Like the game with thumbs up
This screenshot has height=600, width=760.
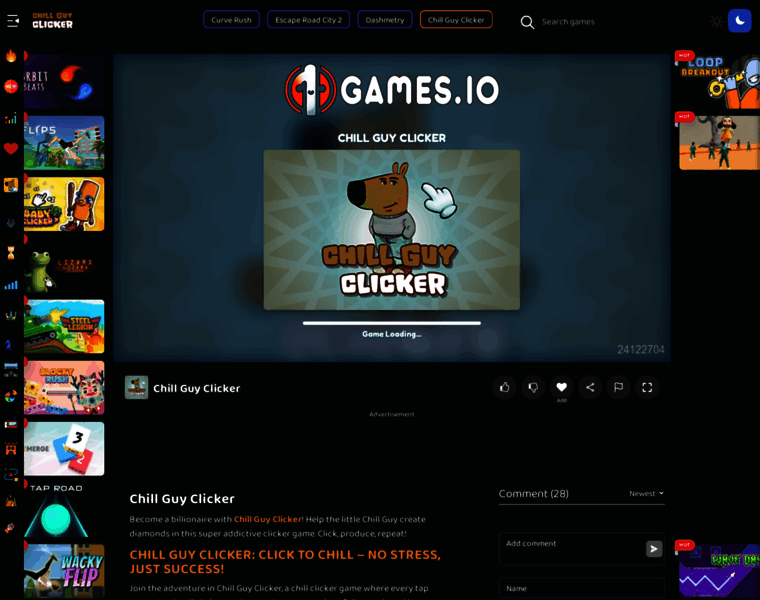[x=505, y=387]
